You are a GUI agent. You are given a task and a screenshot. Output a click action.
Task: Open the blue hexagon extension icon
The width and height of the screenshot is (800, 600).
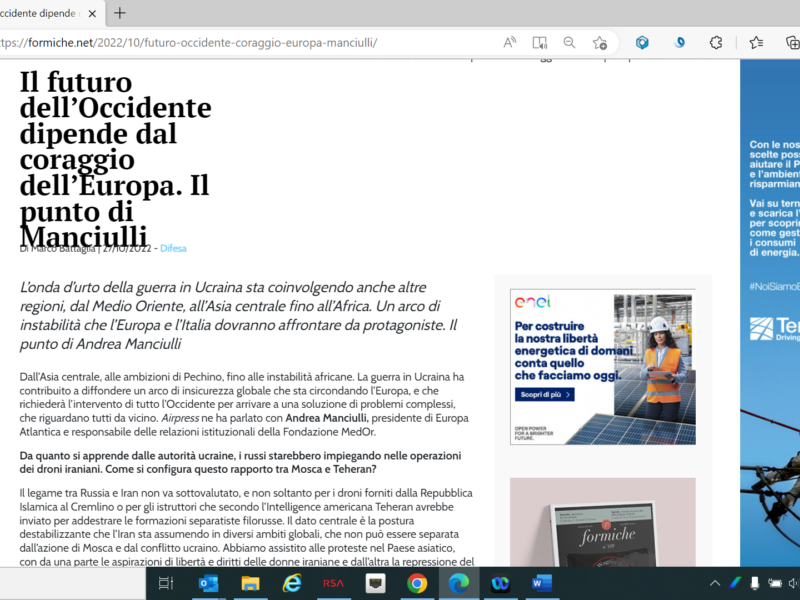click(x=642, y=42)
